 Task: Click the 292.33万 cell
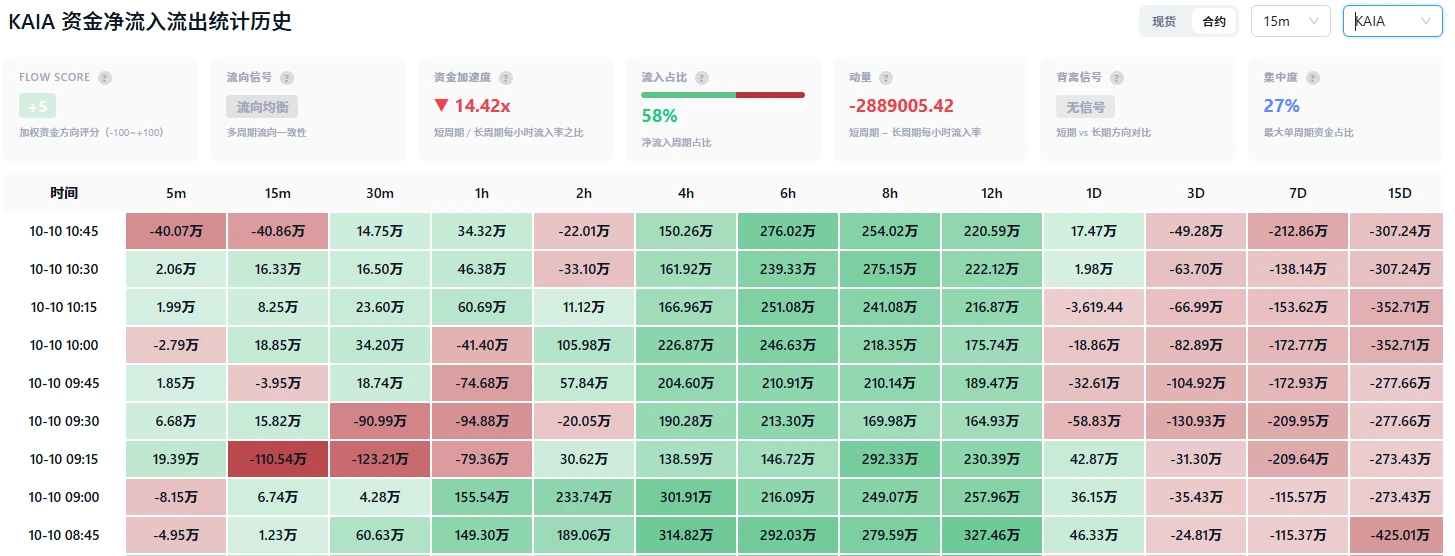coord(890,459)
